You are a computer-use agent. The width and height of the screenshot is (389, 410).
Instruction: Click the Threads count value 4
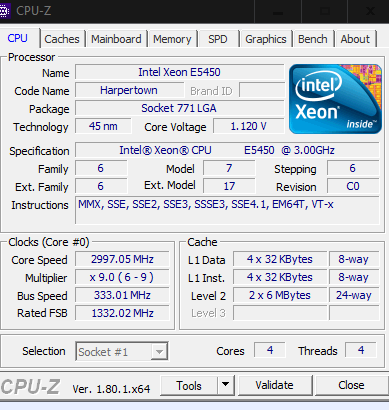coord(361,350)
